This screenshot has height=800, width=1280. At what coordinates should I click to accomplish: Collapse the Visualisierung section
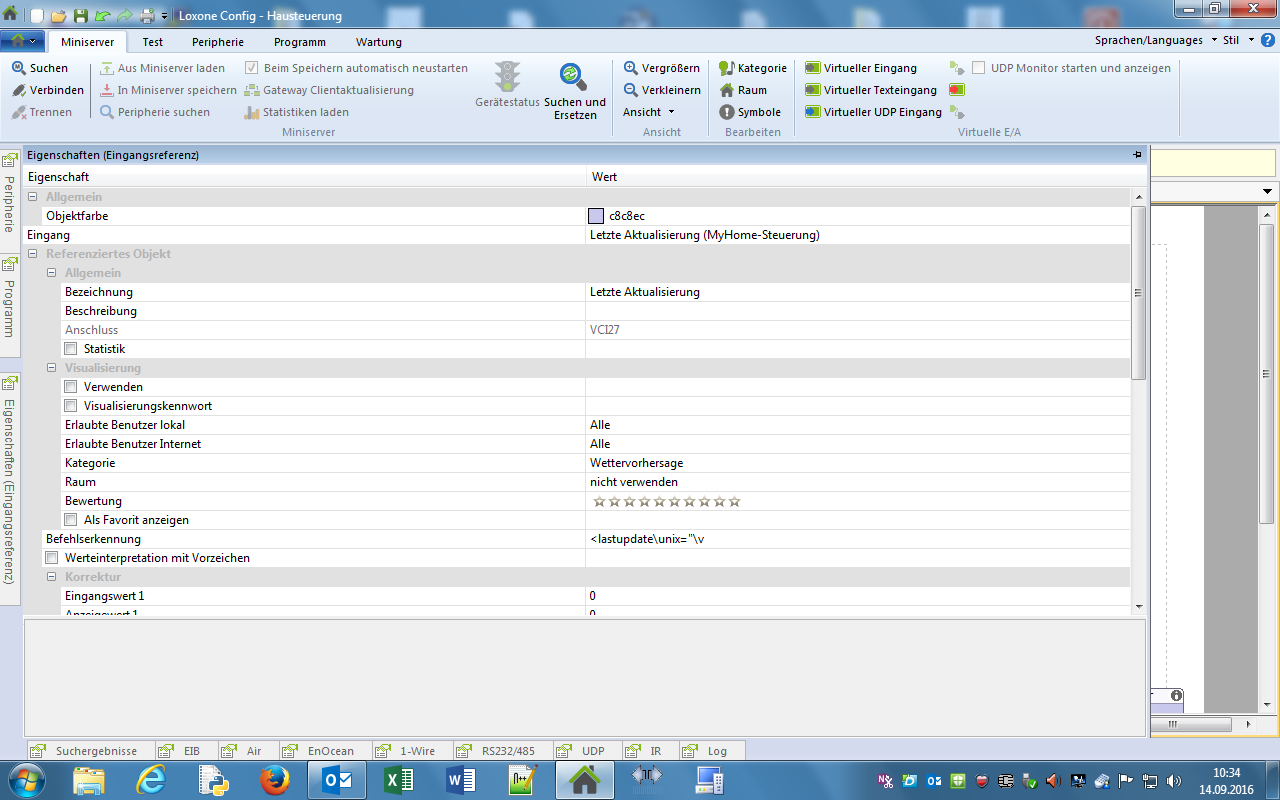[x=52, y=368]
